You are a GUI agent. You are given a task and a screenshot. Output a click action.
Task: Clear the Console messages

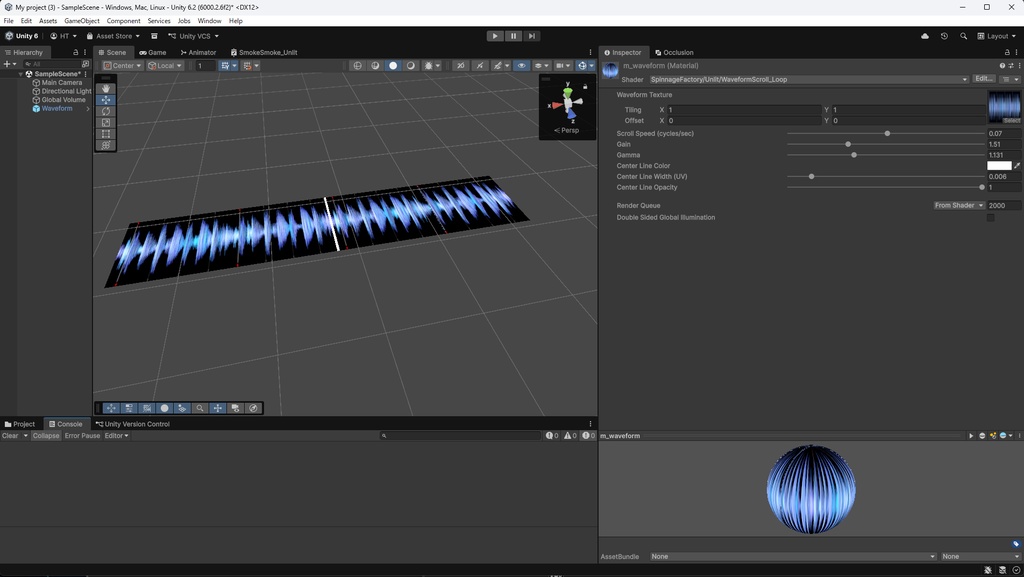pos(11,435)
